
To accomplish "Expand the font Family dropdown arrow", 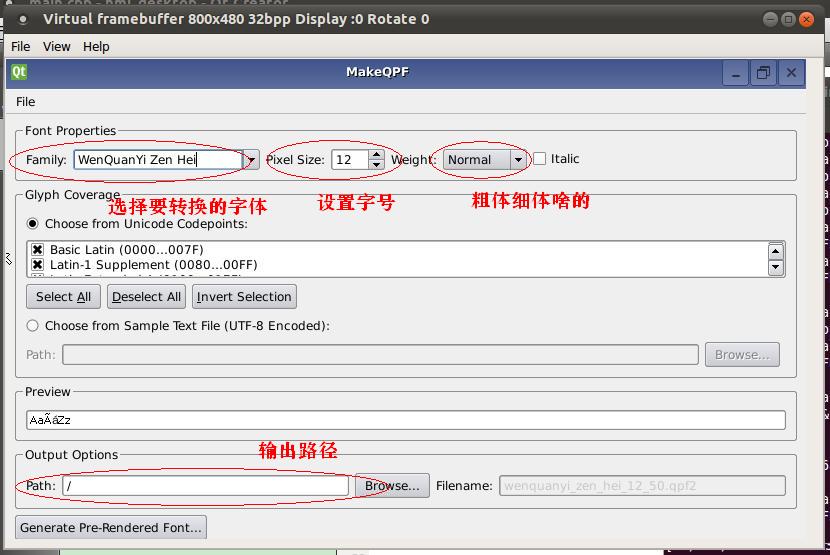I will (x=251, y=159).
